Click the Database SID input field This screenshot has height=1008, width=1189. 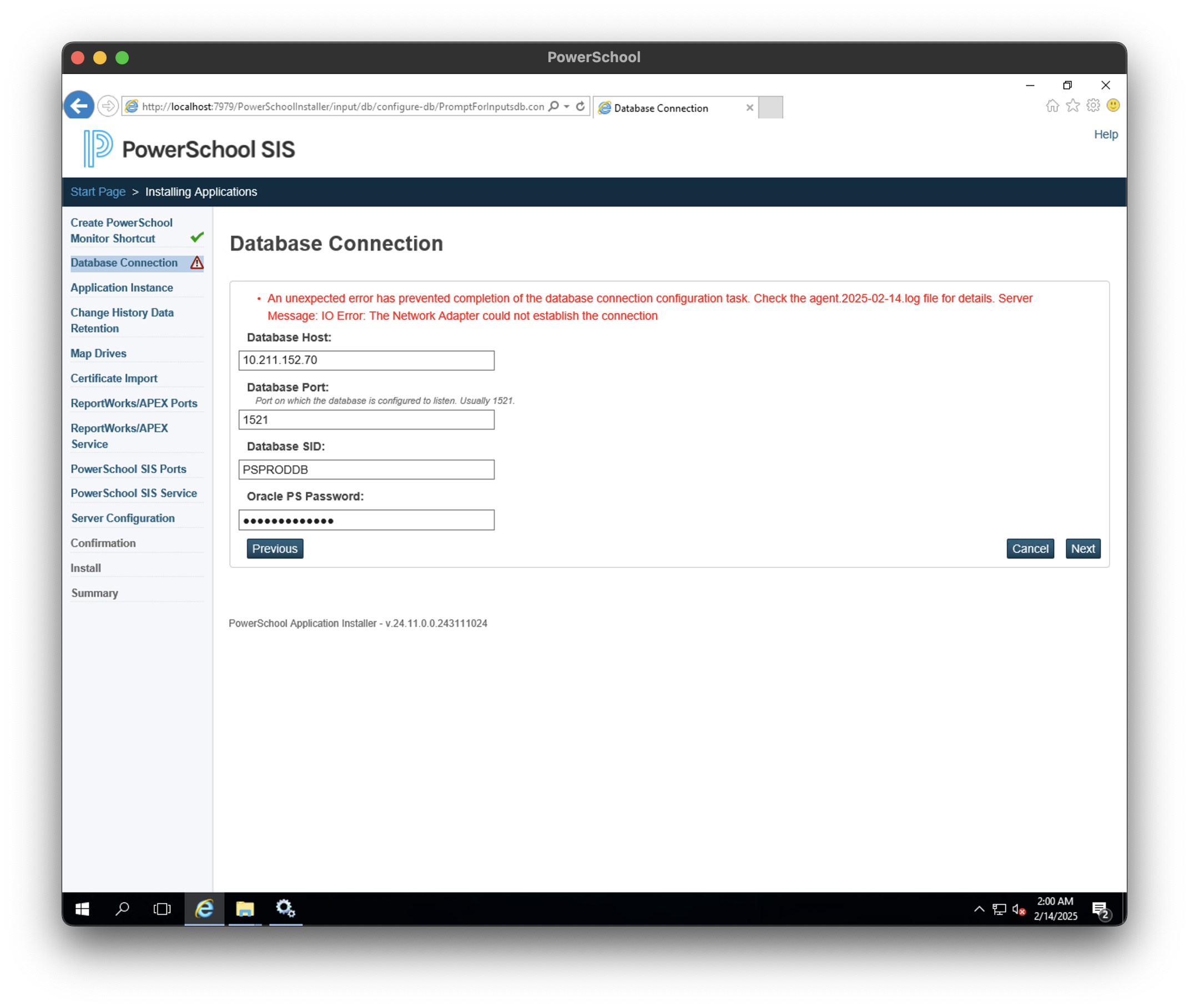(x=366, y=470)
